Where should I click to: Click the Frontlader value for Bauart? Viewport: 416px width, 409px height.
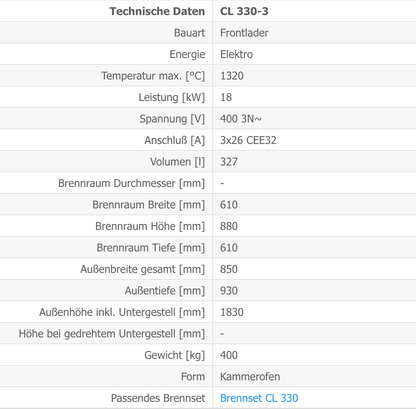coord(244,33)
